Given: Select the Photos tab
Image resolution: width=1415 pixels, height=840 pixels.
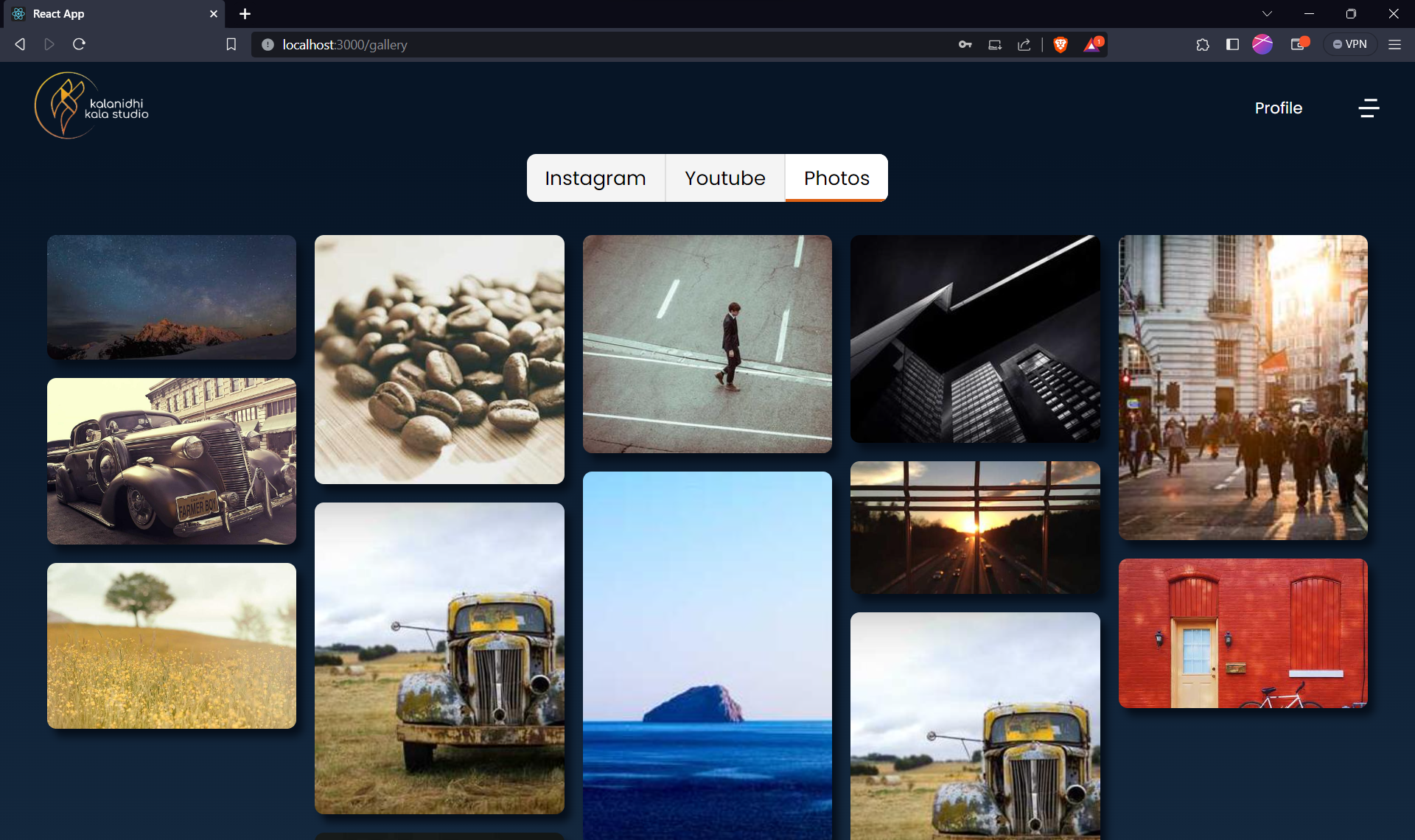Looking at the screenshot, I should [x=836, y=178].
